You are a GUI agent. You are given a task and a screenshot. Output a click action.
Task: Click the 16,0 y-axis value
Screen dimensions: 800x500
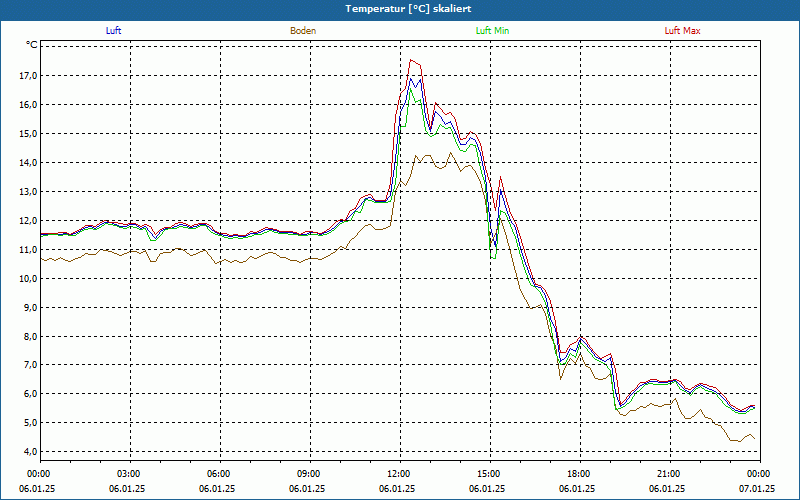[29, 105]
